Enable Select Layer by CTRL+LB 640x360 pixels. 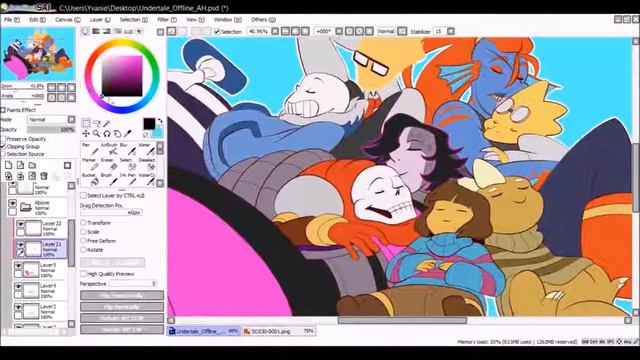point(83,196)
